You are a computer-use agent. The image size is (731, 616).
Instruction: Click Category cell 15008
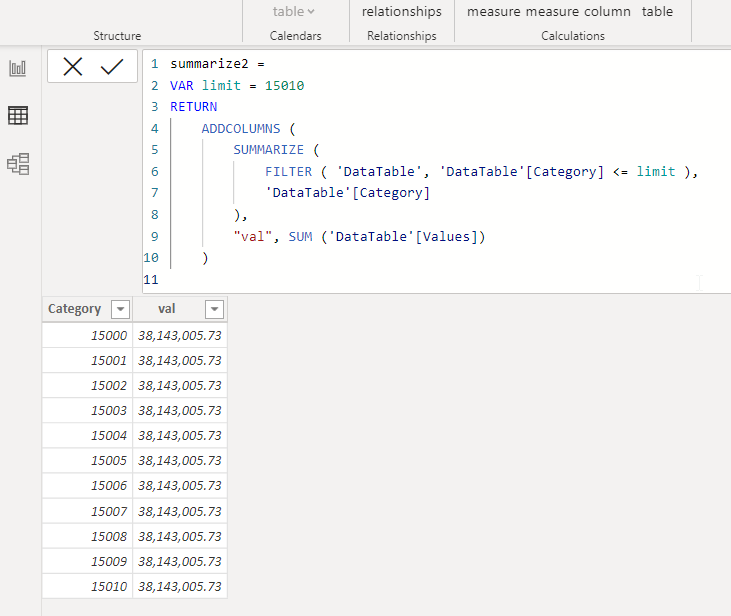click(88, 536)
